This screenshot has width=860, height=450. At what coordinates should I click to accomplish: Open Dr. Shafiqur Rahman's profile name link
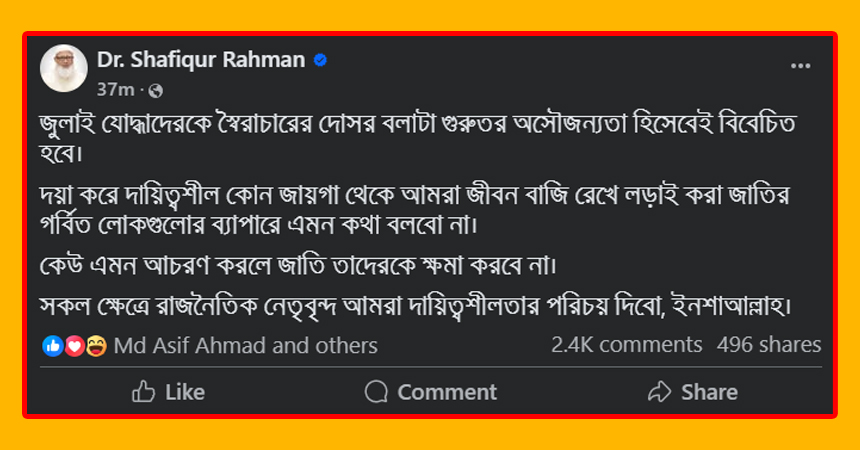(x=201, y=61)
